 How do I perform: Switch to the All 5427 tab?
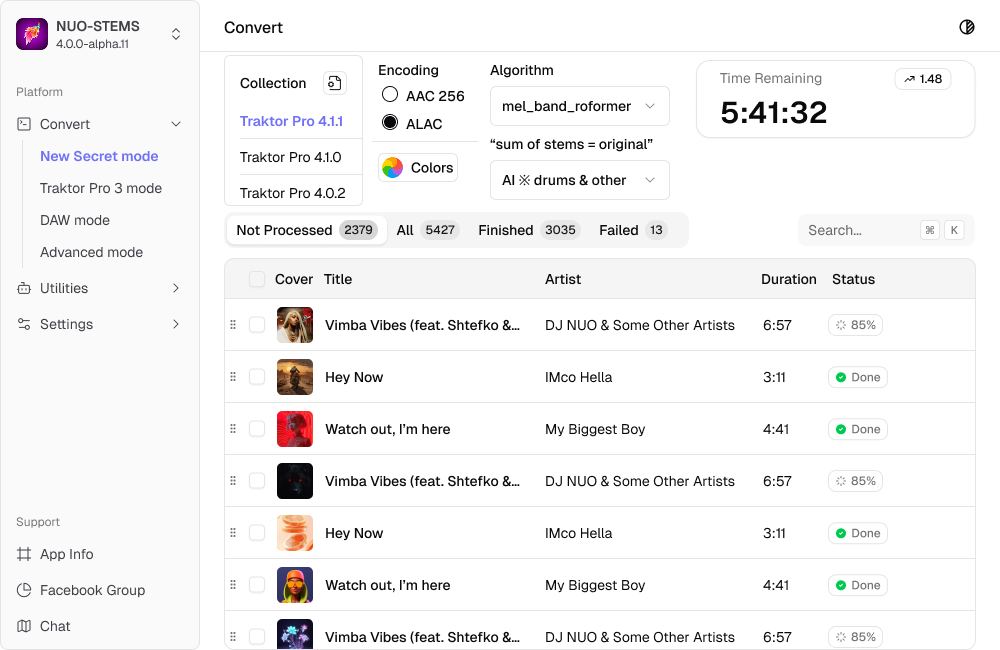click(x=427, y=230)
